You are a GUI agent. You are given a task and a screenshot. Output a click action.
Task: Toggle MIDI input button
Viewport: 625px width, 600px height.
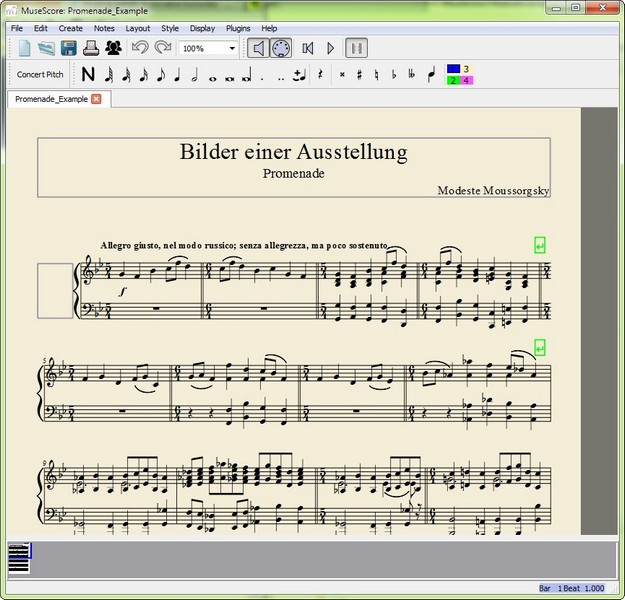[281, 49]
